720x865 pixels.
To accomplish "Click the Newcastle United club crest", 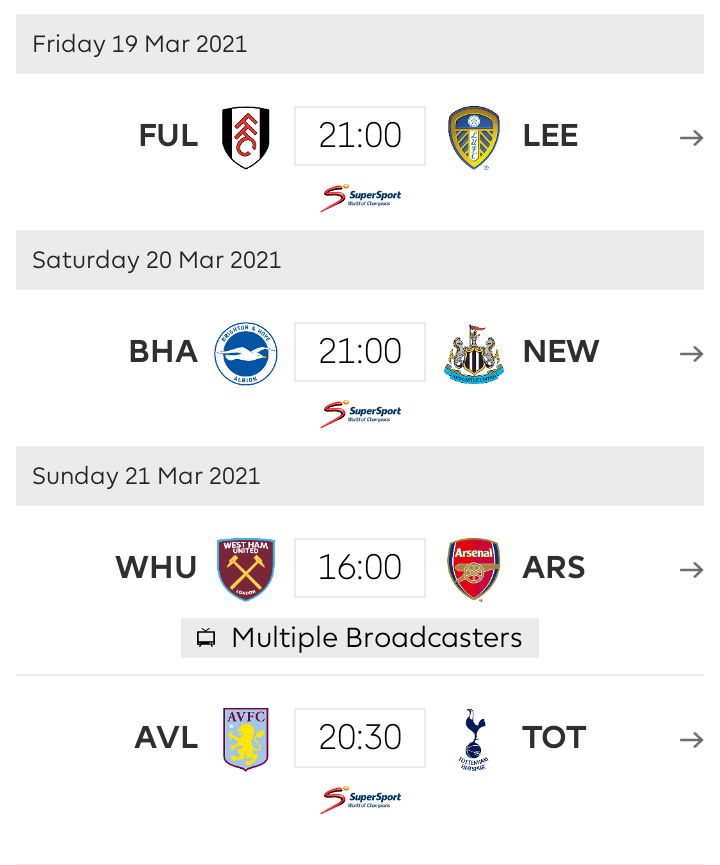I will [x=474, y=353].
